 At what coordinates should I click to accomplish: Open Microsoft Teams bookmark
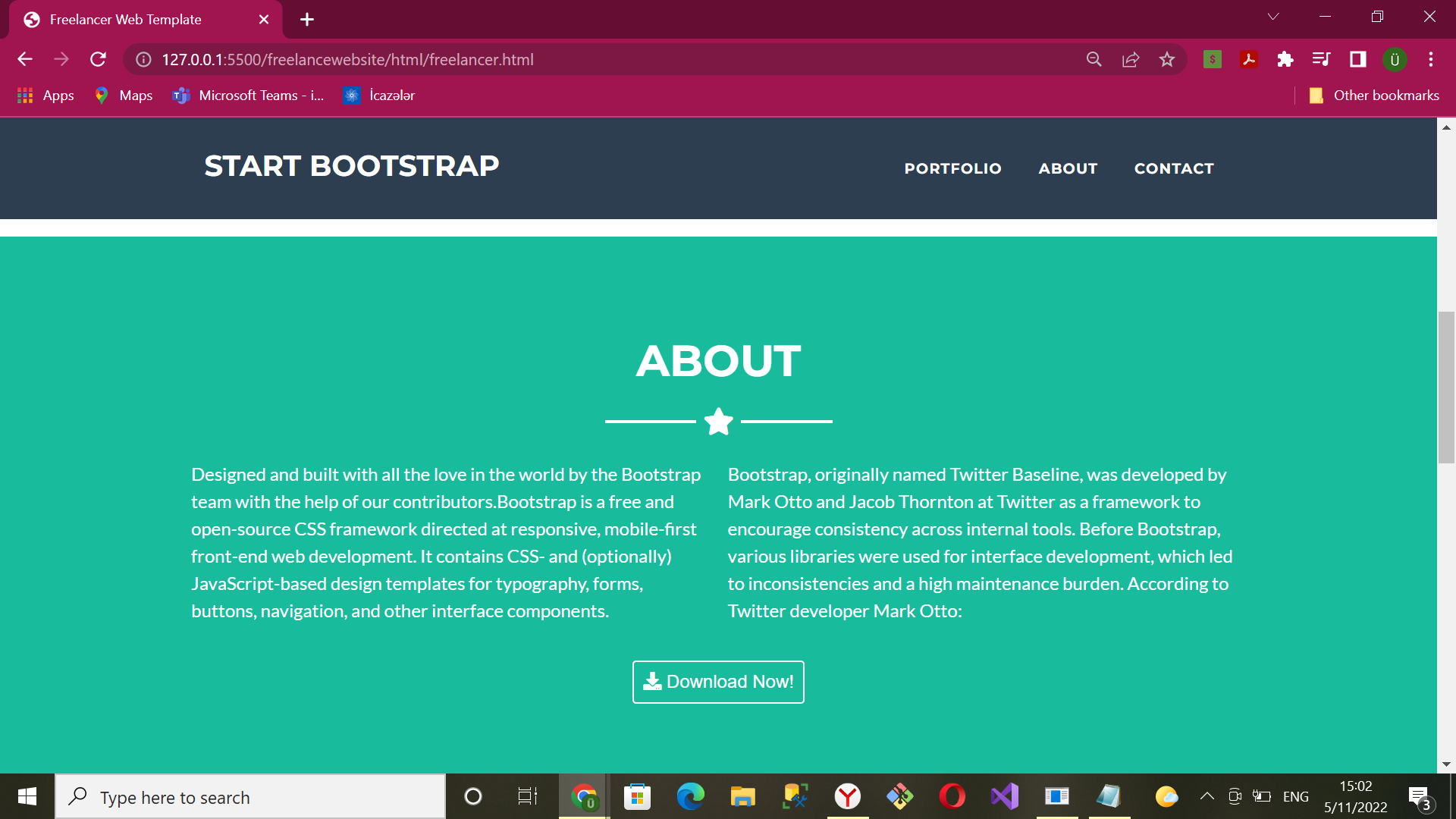coord(249,96)
